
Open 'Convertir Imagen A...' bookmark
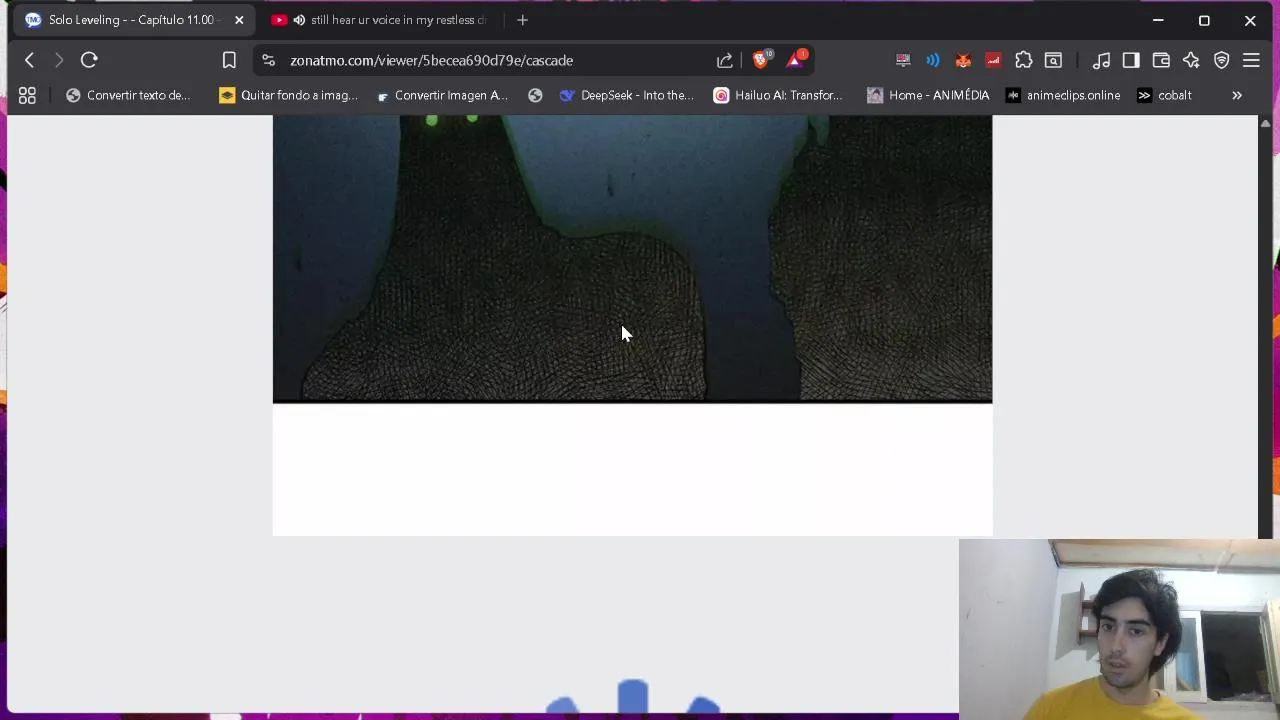[x=442, y=95]
